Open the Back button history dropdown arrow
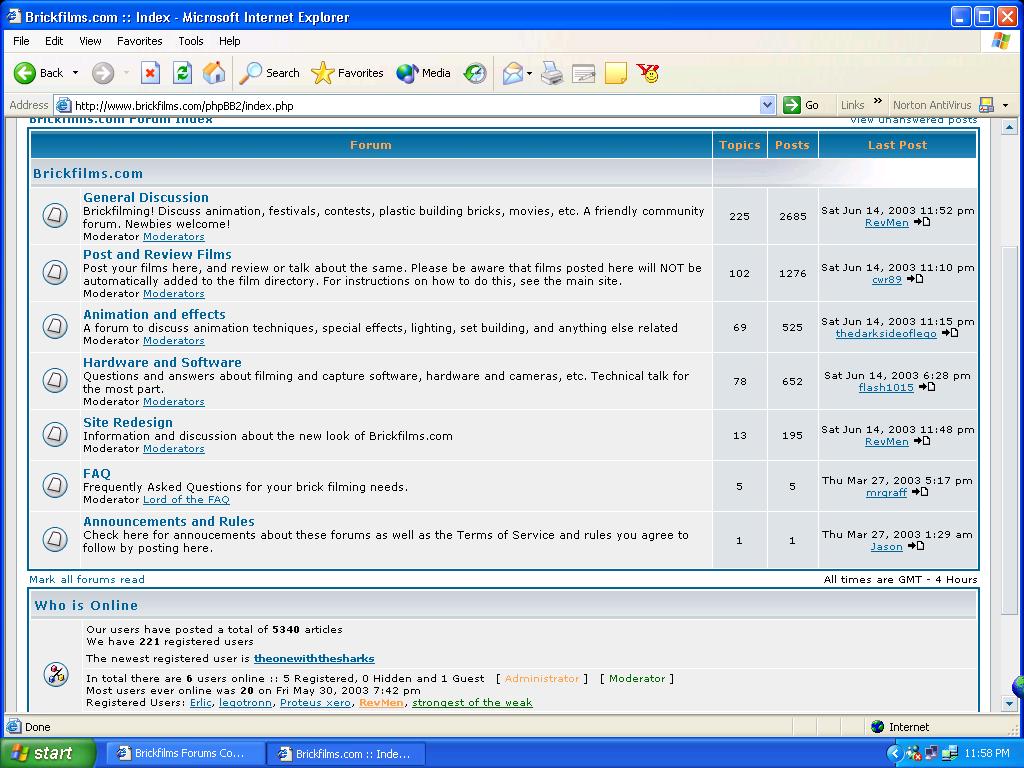 coord(75,73)
